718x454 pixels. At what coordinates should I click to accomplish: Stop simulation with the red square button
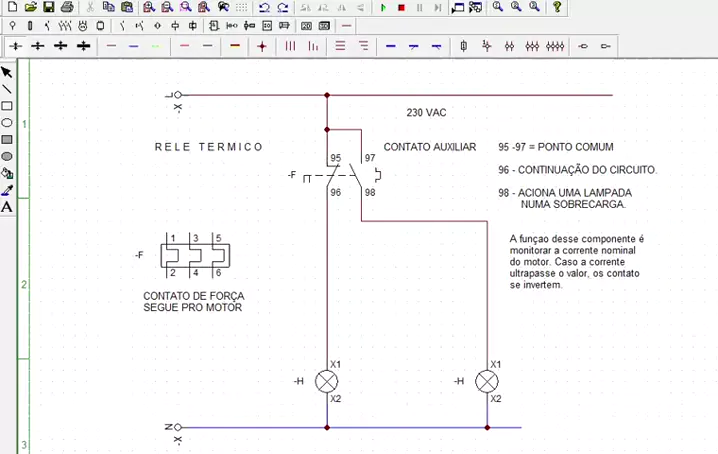tap(401, 7)
